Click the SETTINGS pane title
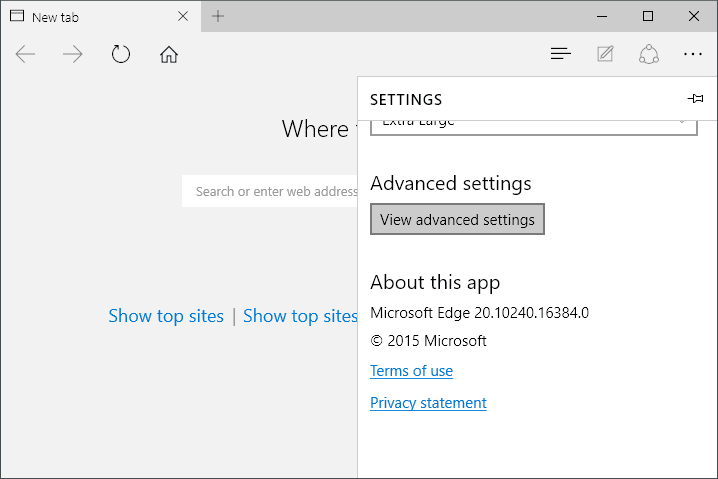 coord(406,99)
